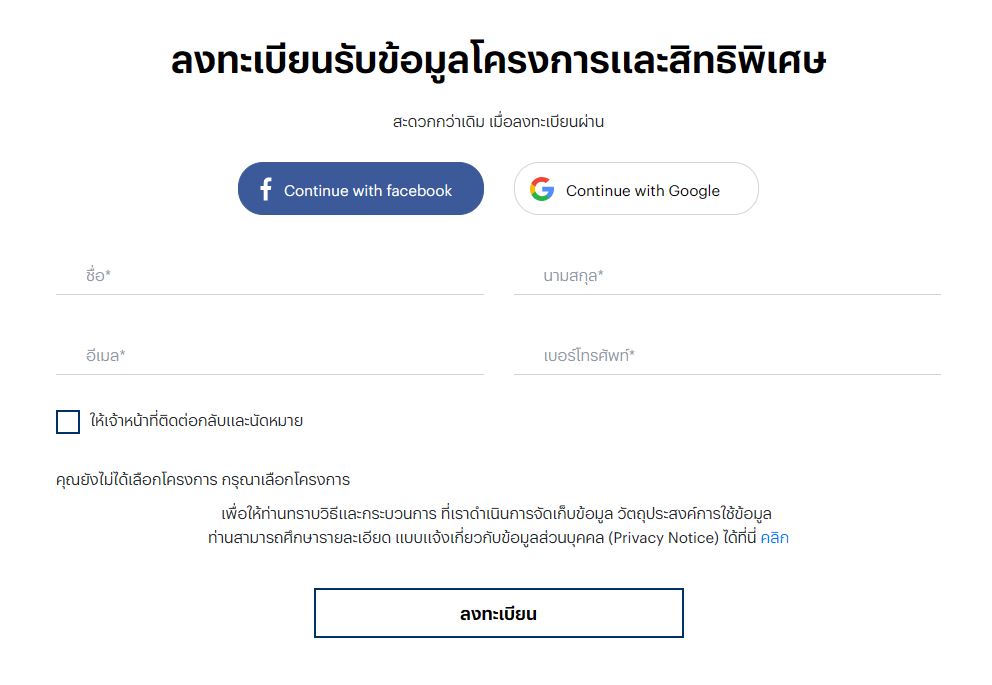Click the ลงทะเบียนรับข้อมูลโครงการและสิทธิพิเศษ heading

click(498, 62)
